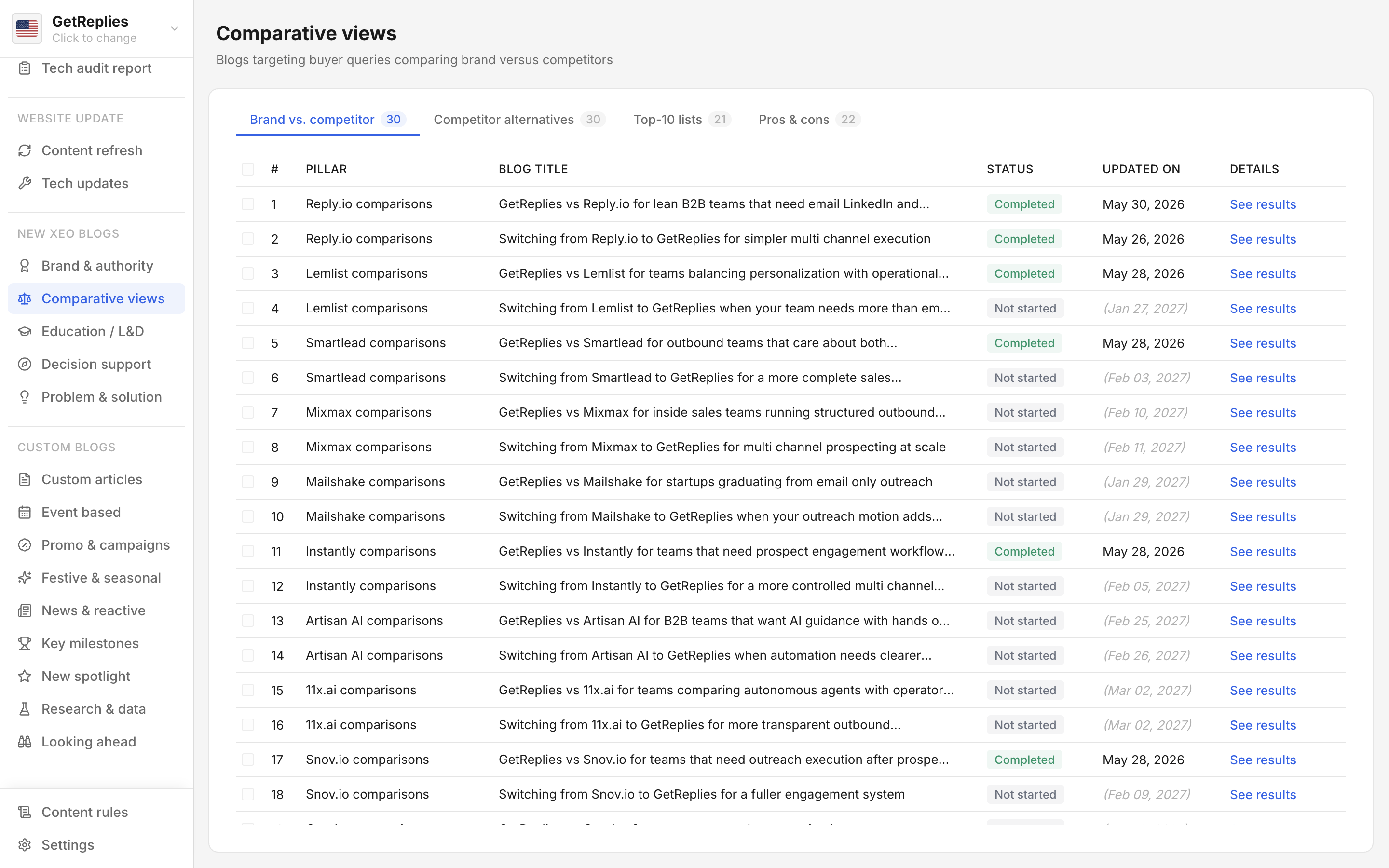This screenshot has width=1389, height=868.
Task: Click the Content refresh arrows icon
Action: pyautogui.click(x=25, y=150)
